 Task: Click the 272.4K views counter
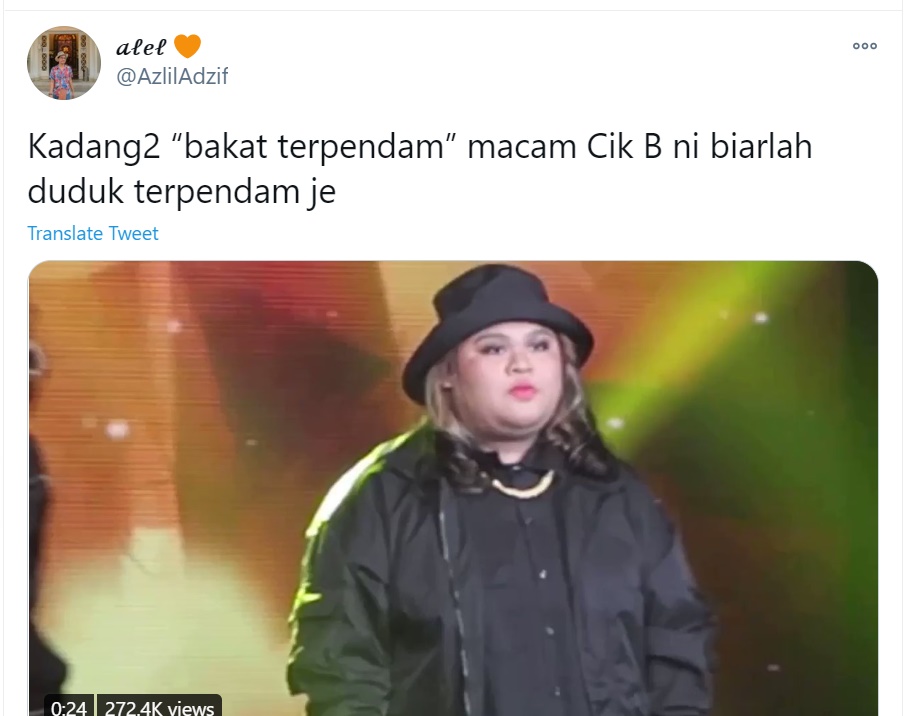pyautogui.click(x=159, y=707)
